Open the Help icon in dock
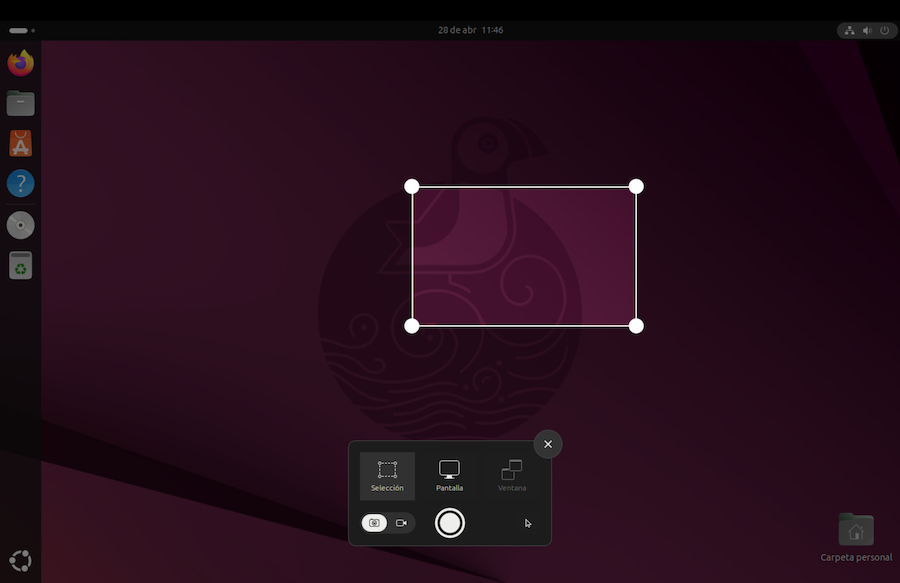The width and height of the screenshot is (900, 583). [20, 183]
